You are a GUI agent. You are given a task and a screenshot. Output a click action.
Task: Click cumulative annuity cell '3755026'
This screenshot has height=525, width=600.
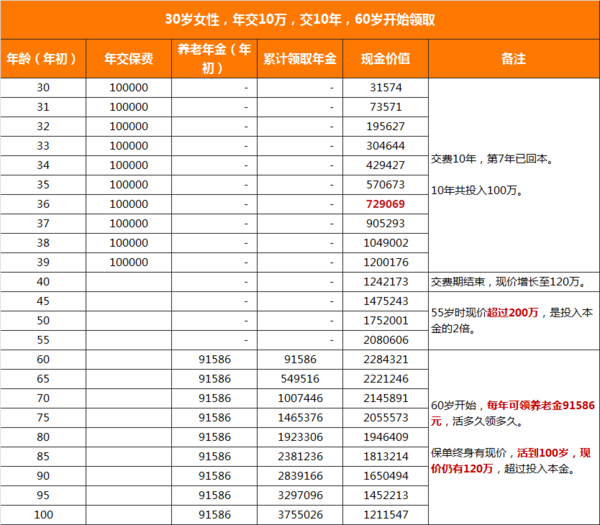click(x=300, y=515)
